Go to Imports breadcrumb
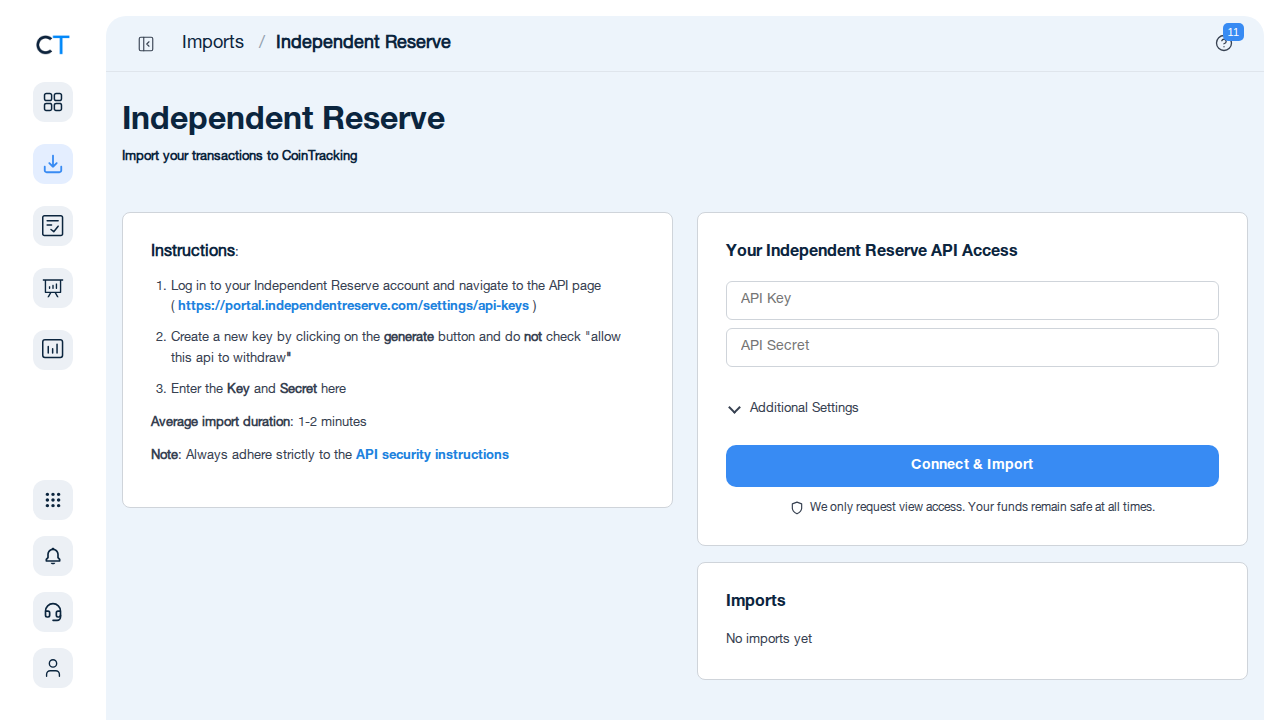This screenshot has width=1280, height=720. (x=213, y=42)
